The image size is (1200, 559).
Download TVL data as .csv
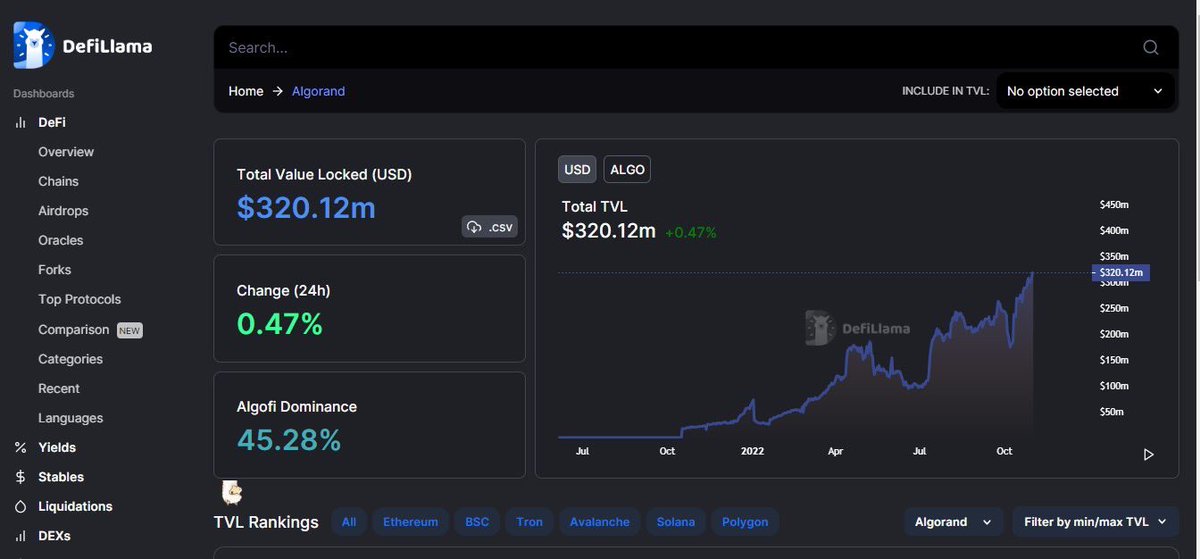pos(489,227)
